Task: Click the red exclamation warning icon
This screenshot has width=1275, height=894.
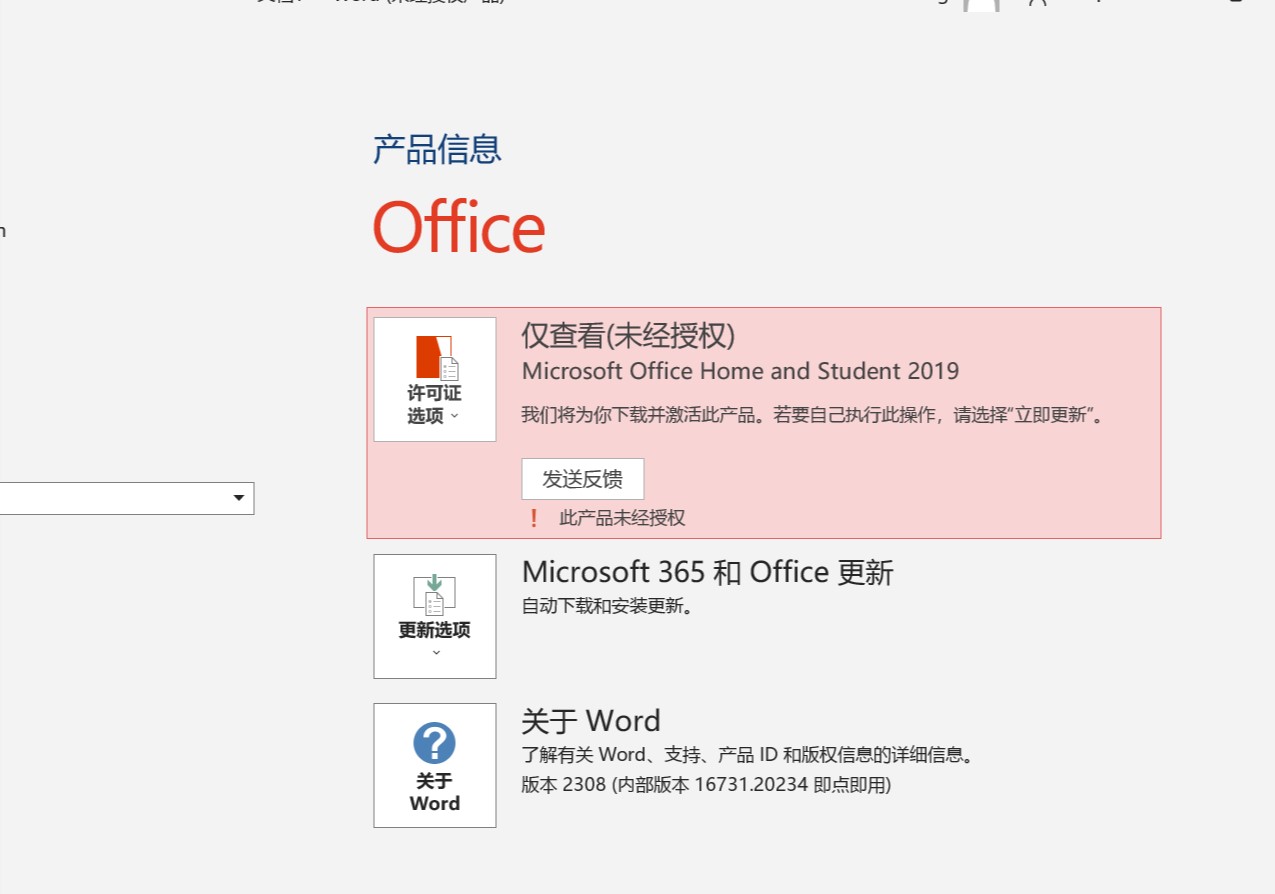Action: click(x=534, y=518)
